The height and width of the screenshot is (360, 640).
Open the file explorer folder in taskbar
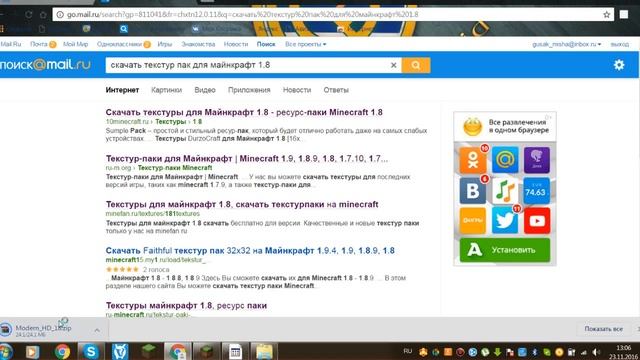(x=264, y=351)
